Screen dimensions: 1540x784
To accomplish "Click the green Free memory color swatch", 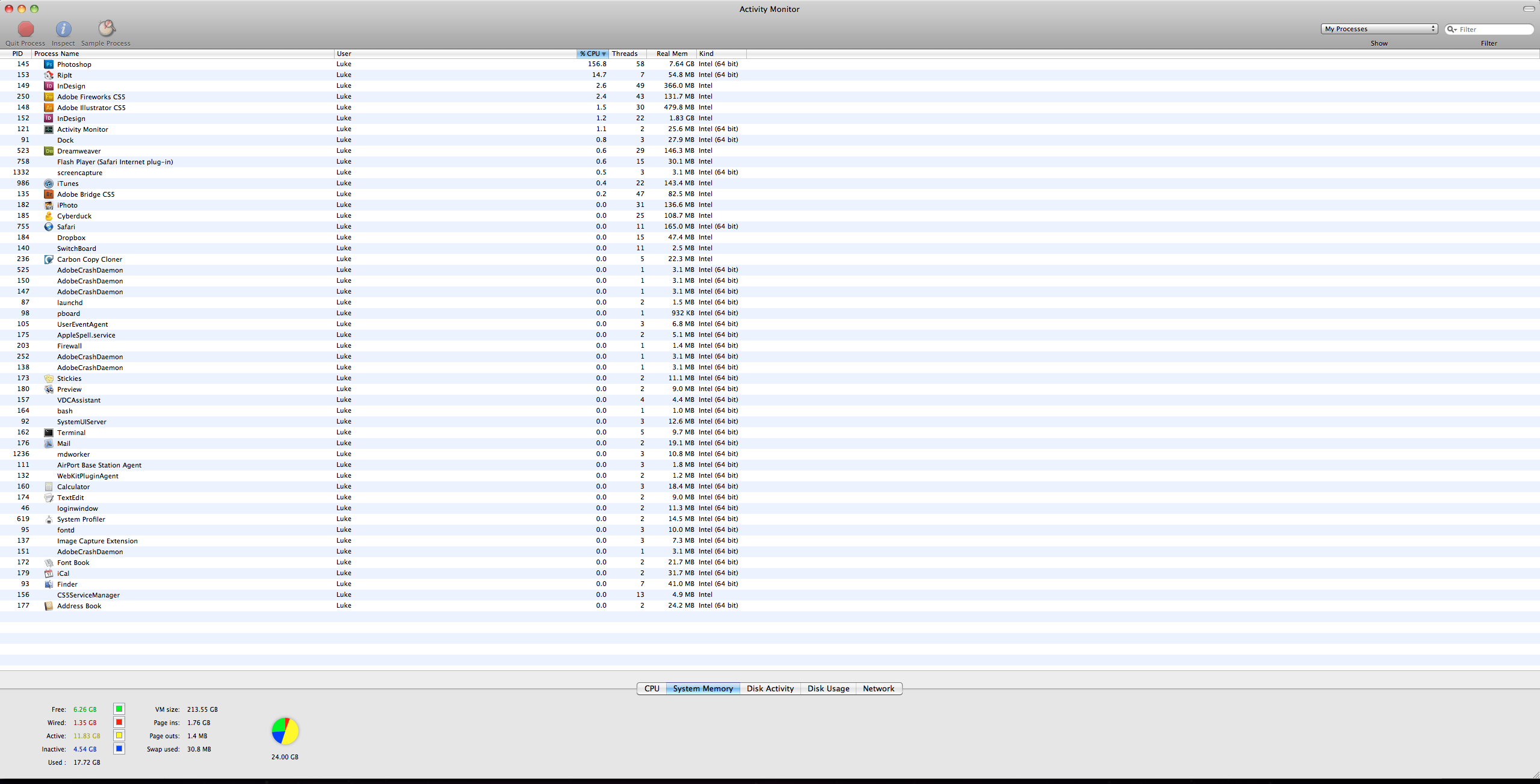I will (119, 709).
